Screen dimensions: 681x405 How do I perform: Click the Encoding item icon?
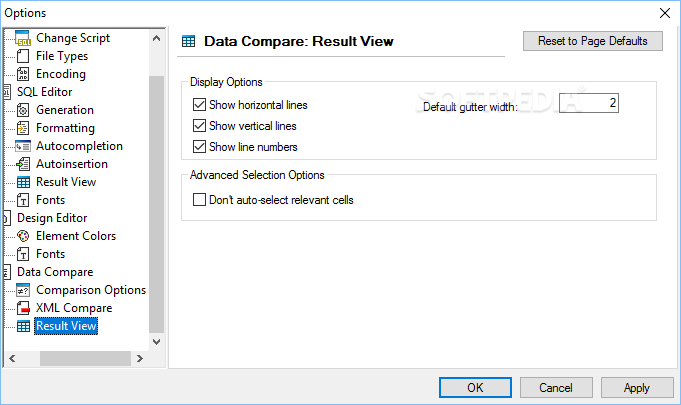click(x=24, y=74)
